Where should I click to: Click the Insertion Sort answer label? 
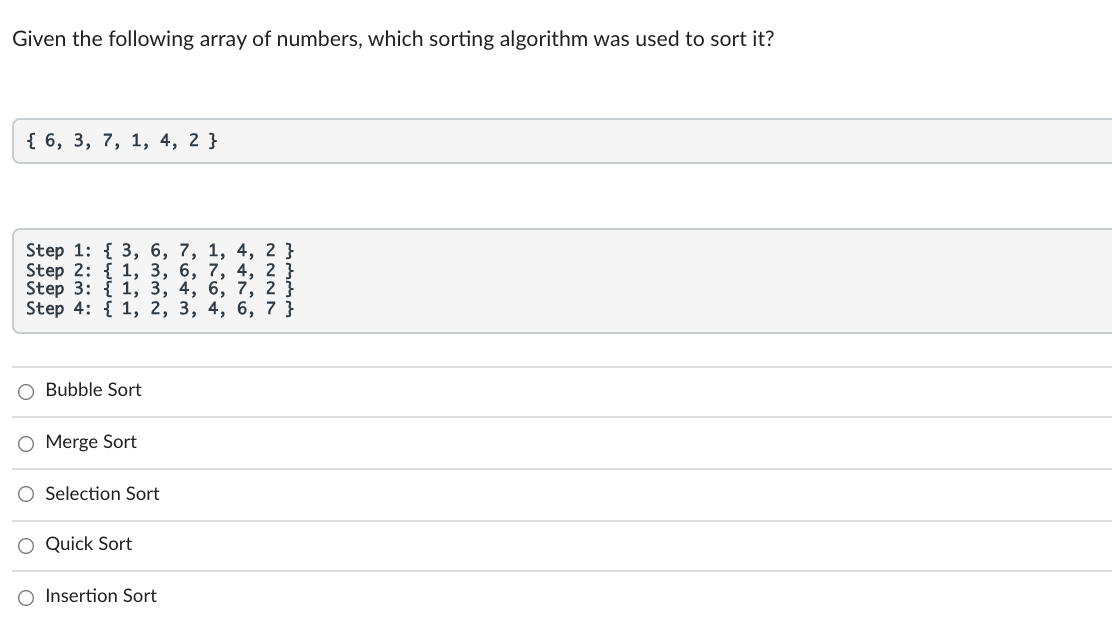(x=100, y=595)
